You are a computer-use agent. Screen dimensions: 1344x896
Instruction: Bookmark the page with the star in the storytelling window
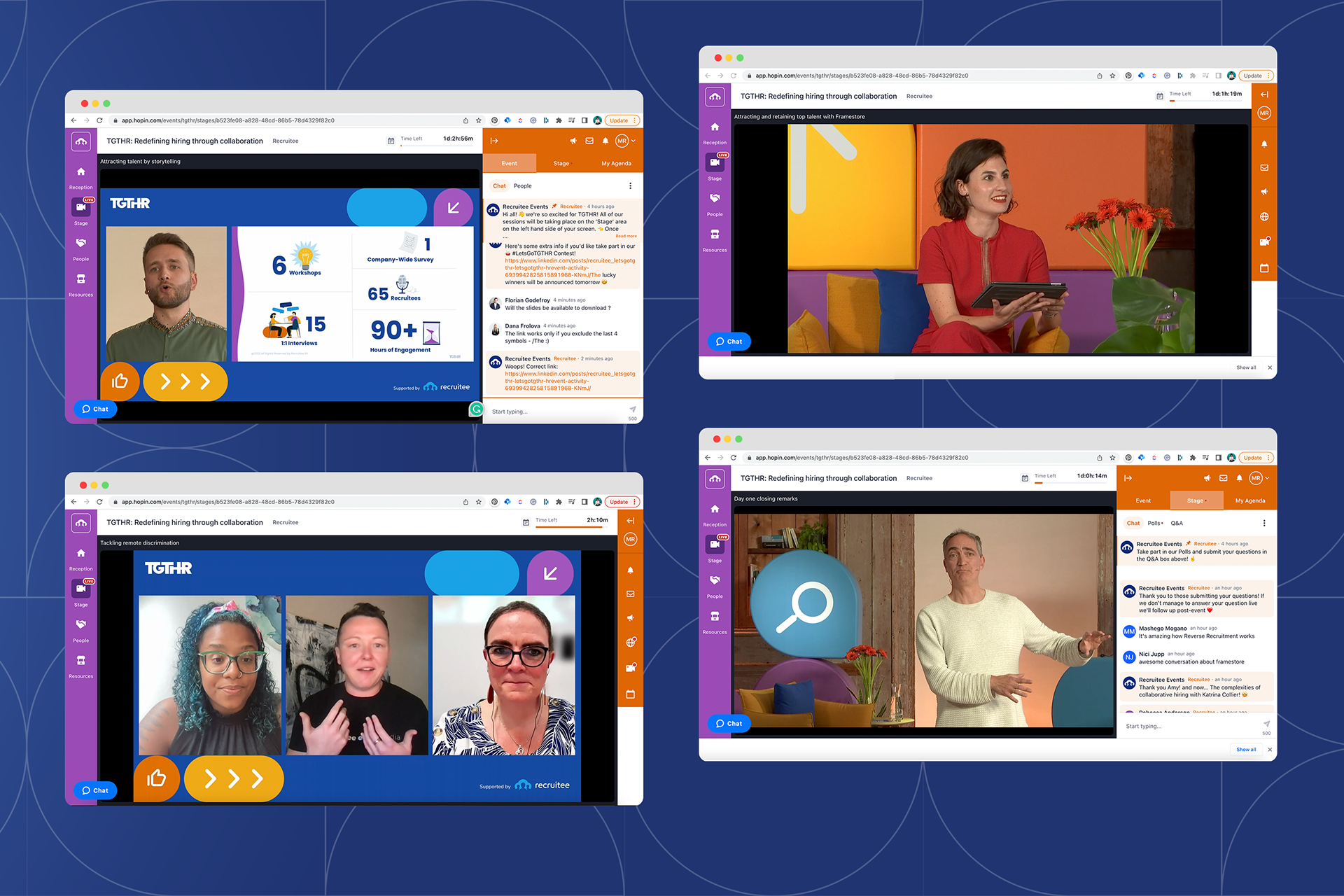479,120
